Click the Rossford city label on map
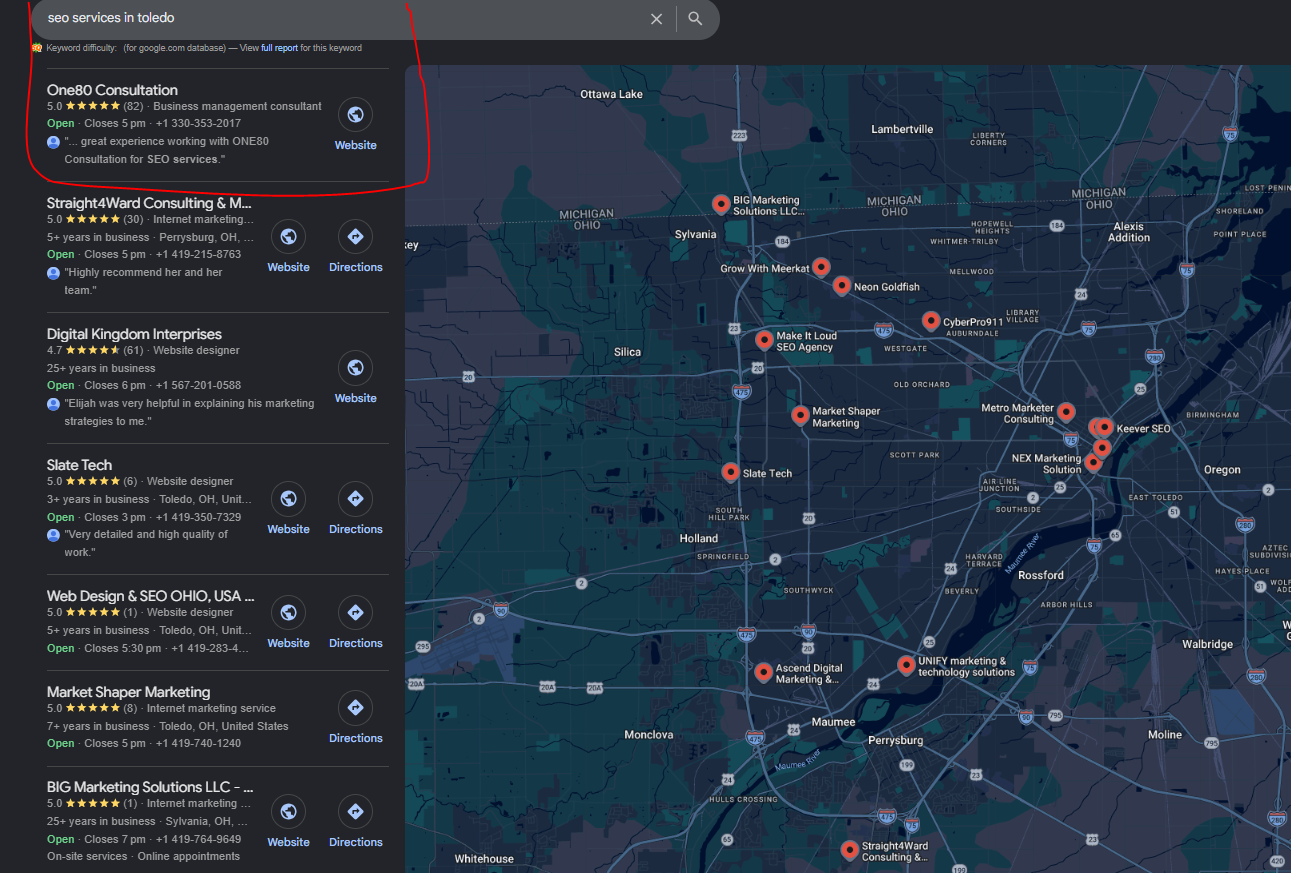Image resolution: width=1291 pixels, height=873 pixels. [x=1041, y=575]
